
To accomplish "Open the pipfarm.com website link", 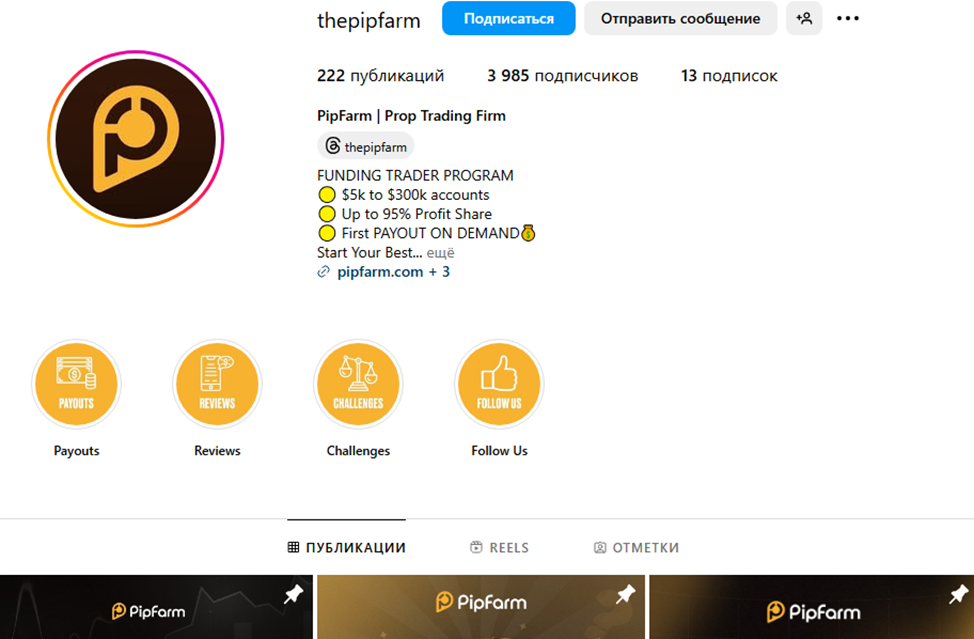I will pyautogui.click(x=380, y=272).
